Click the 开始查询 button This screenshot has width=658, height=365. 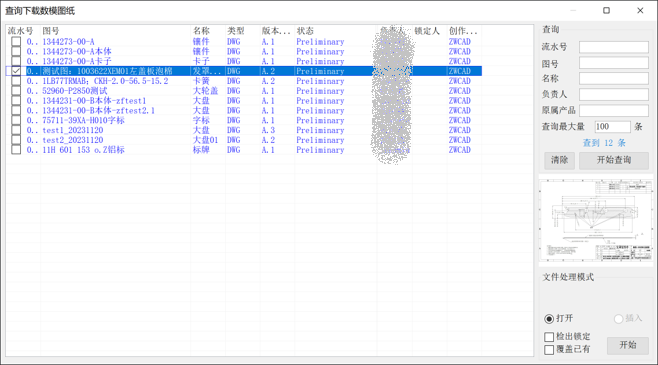[x=614, y=160]
